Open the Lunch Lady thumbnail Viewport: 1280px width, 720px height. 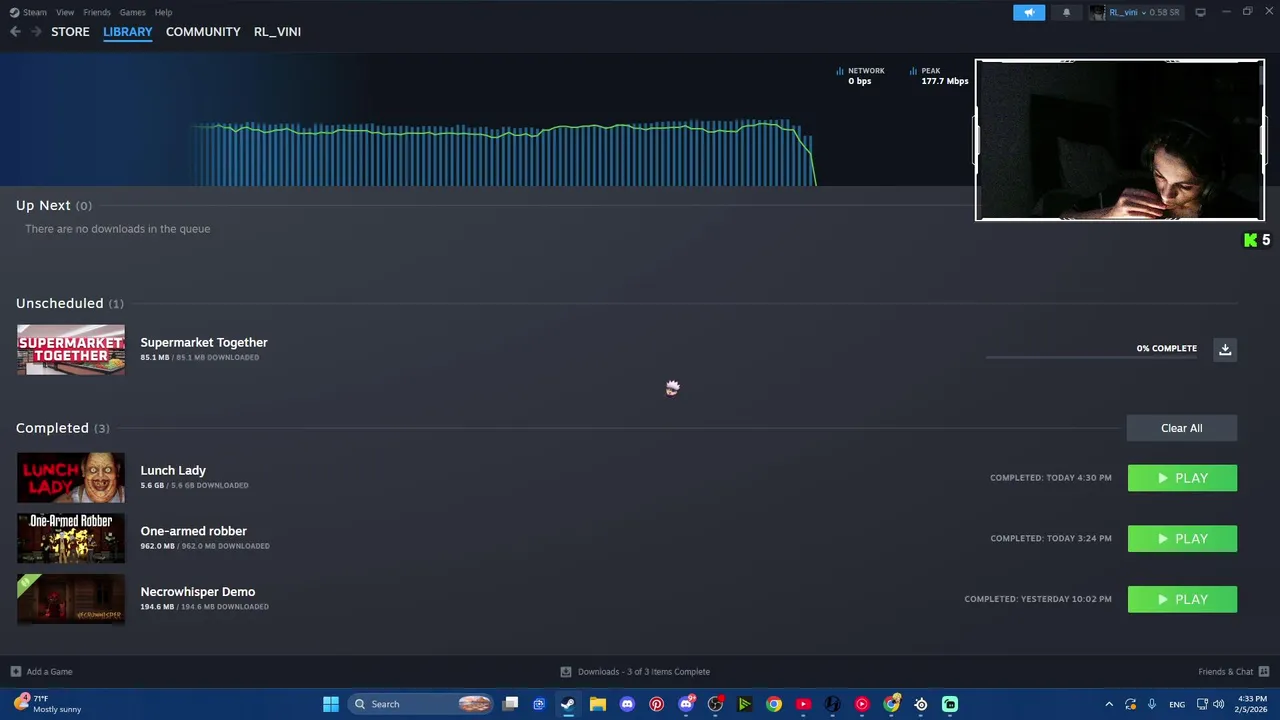(x=71, y=478)
